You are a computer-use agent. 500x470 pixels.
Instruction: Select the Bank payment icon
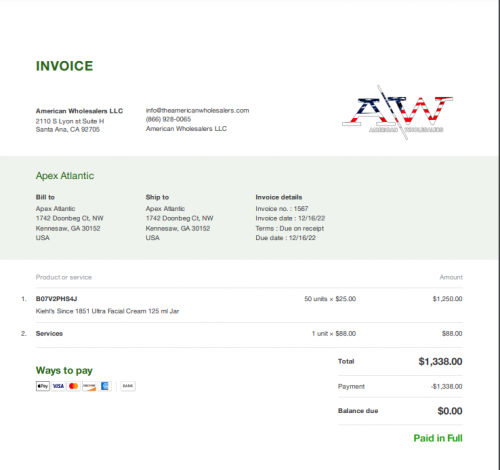tap(128, 386)
